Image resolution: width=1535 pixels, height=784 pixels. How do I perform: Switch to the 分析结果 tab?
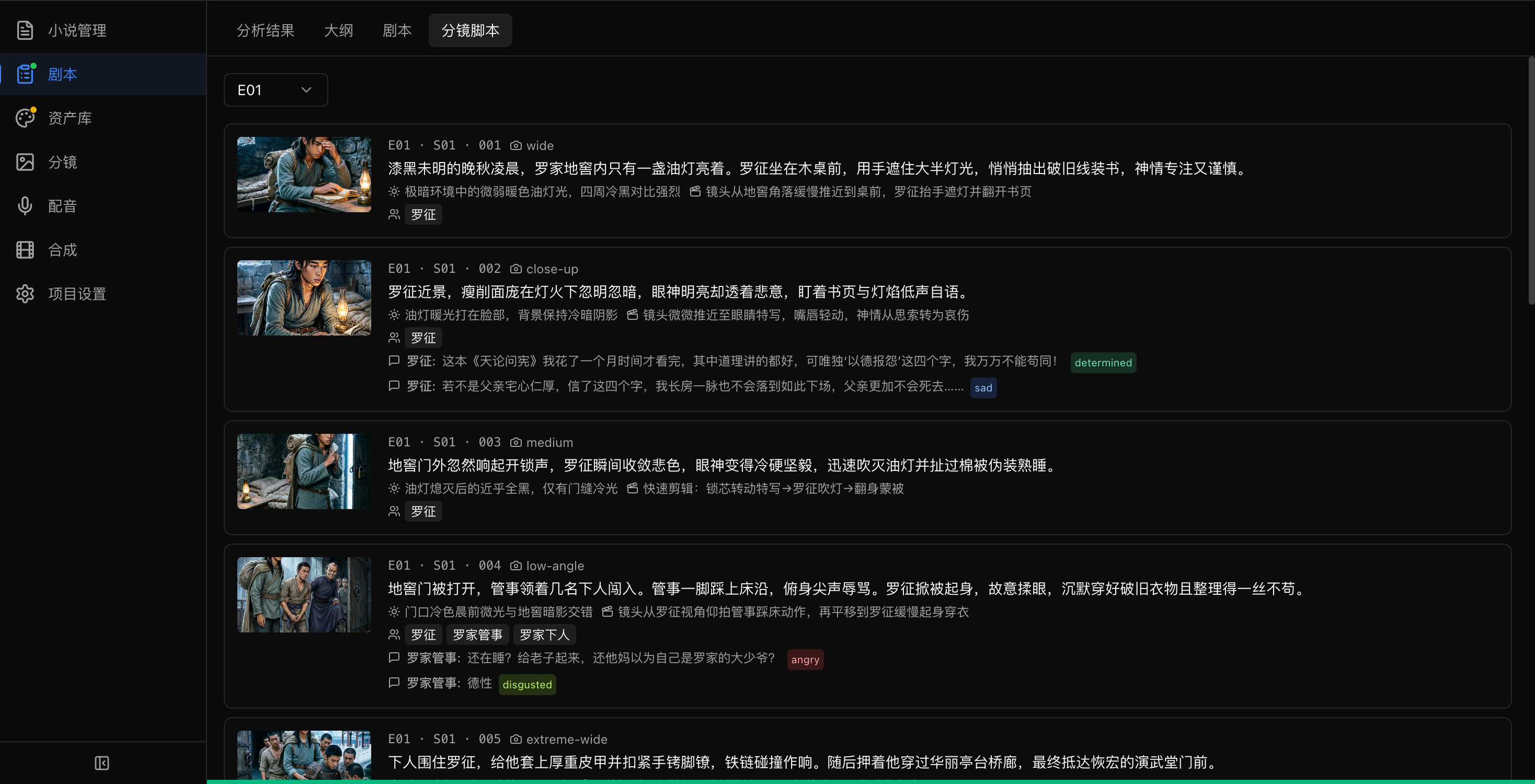point(266,30)
